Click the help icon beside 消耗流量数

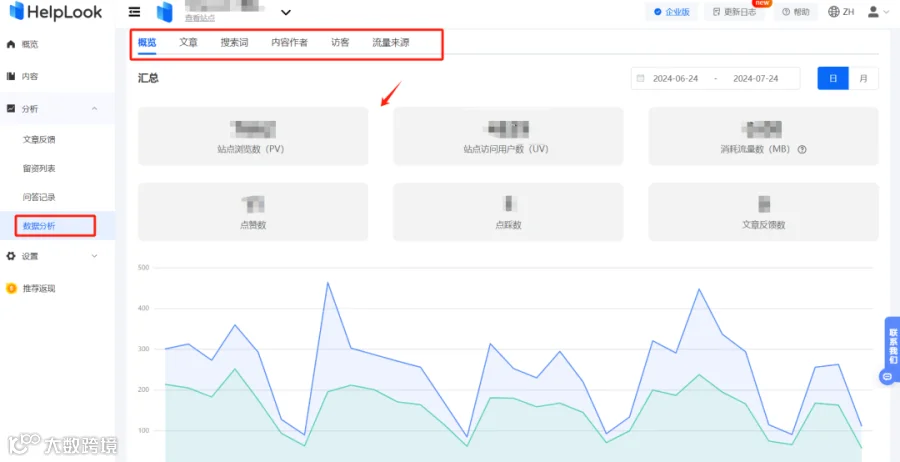pyautogui.click(x=802, y=149)
